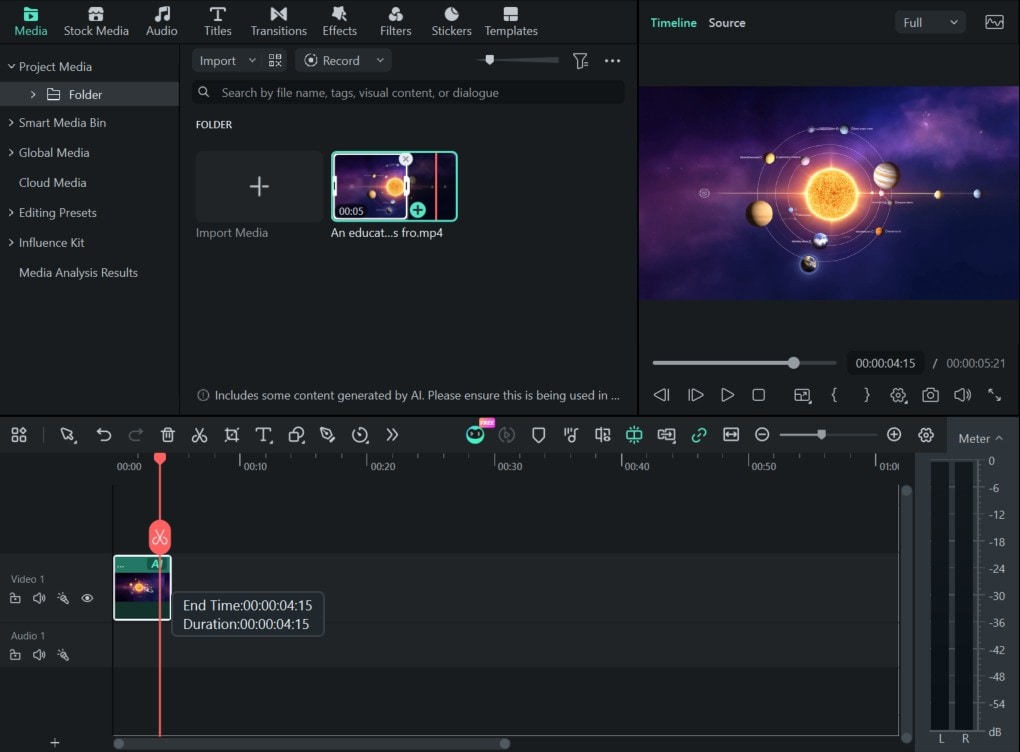Open the scope waveform icon in preview
The height and width of the screenshot is (752, 1020).
(994, 22)
